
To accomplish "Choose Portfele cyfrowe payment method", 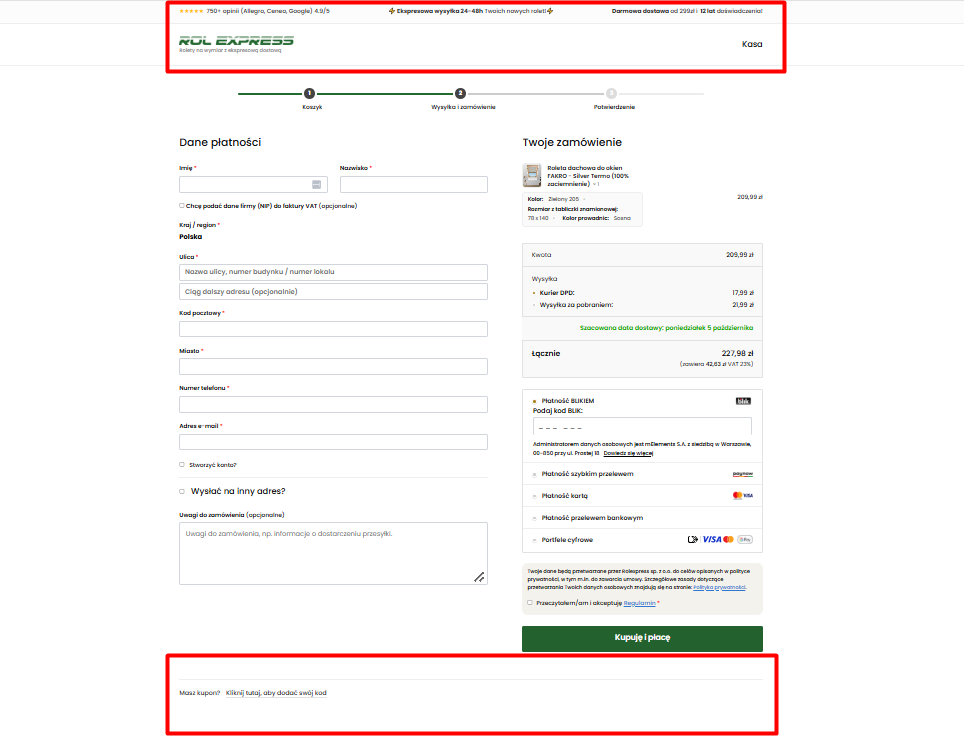I will coord(534,540).
